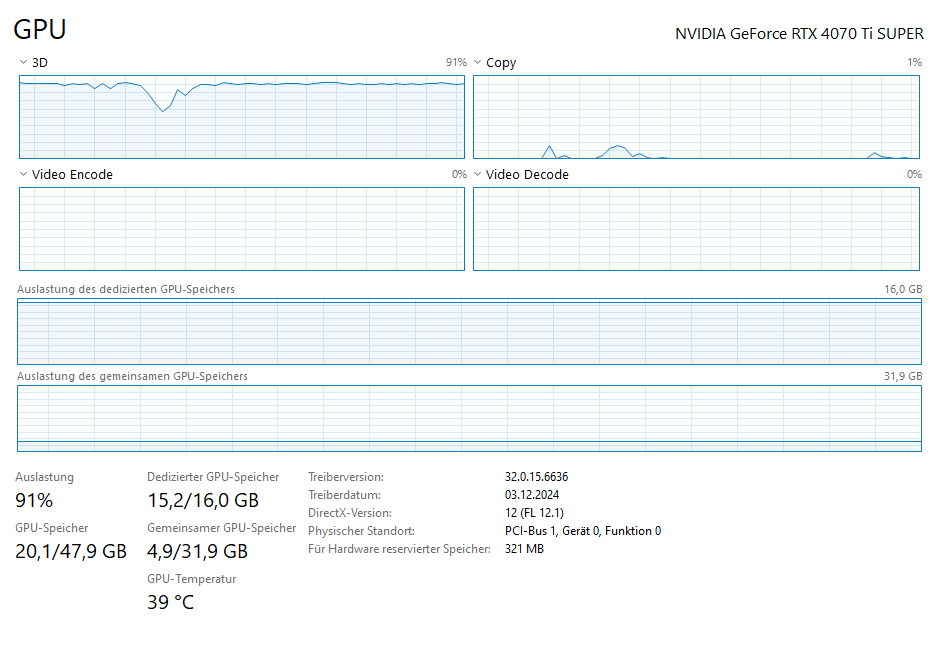Image resolution: width=937 pixels, height=645 pixels.
Task: Click the 39 °C GPU temperature value
Action: tap(170, 602)
